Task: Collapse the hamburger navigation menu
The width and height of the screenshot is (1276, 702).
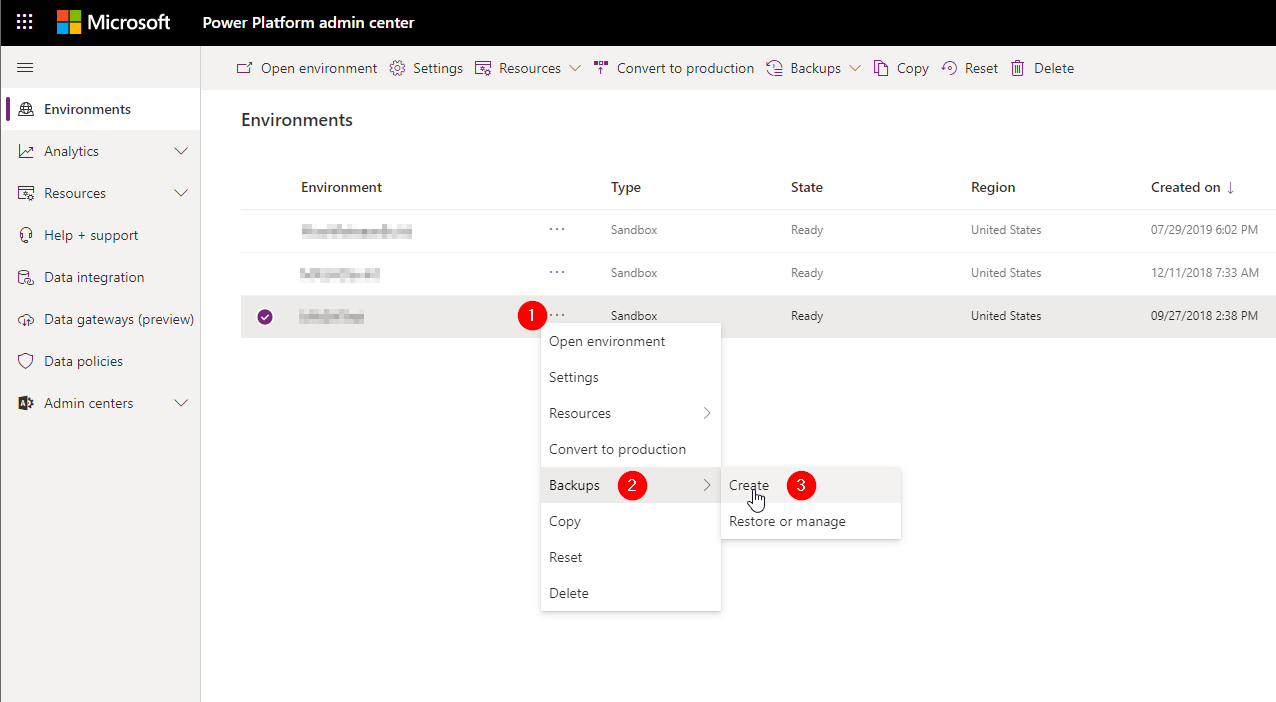Action: tap(25, 68)
